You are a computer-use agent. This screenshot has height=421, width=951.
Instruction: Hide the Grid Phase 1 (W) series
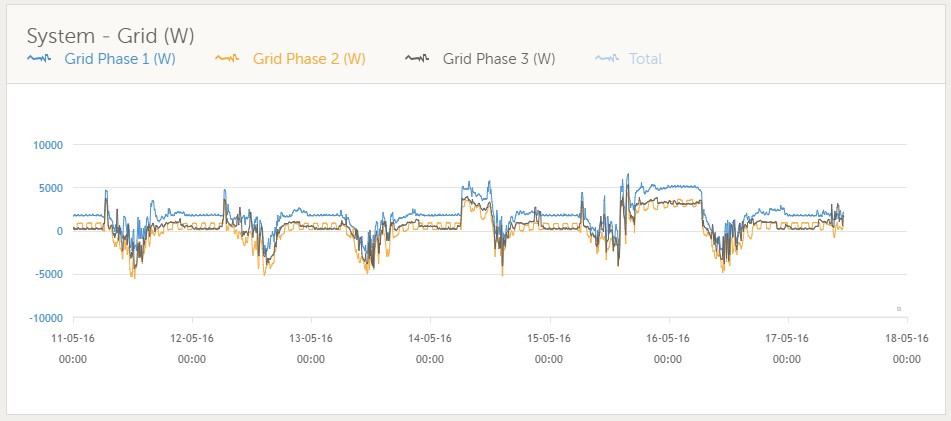click(x=119, y=59)
